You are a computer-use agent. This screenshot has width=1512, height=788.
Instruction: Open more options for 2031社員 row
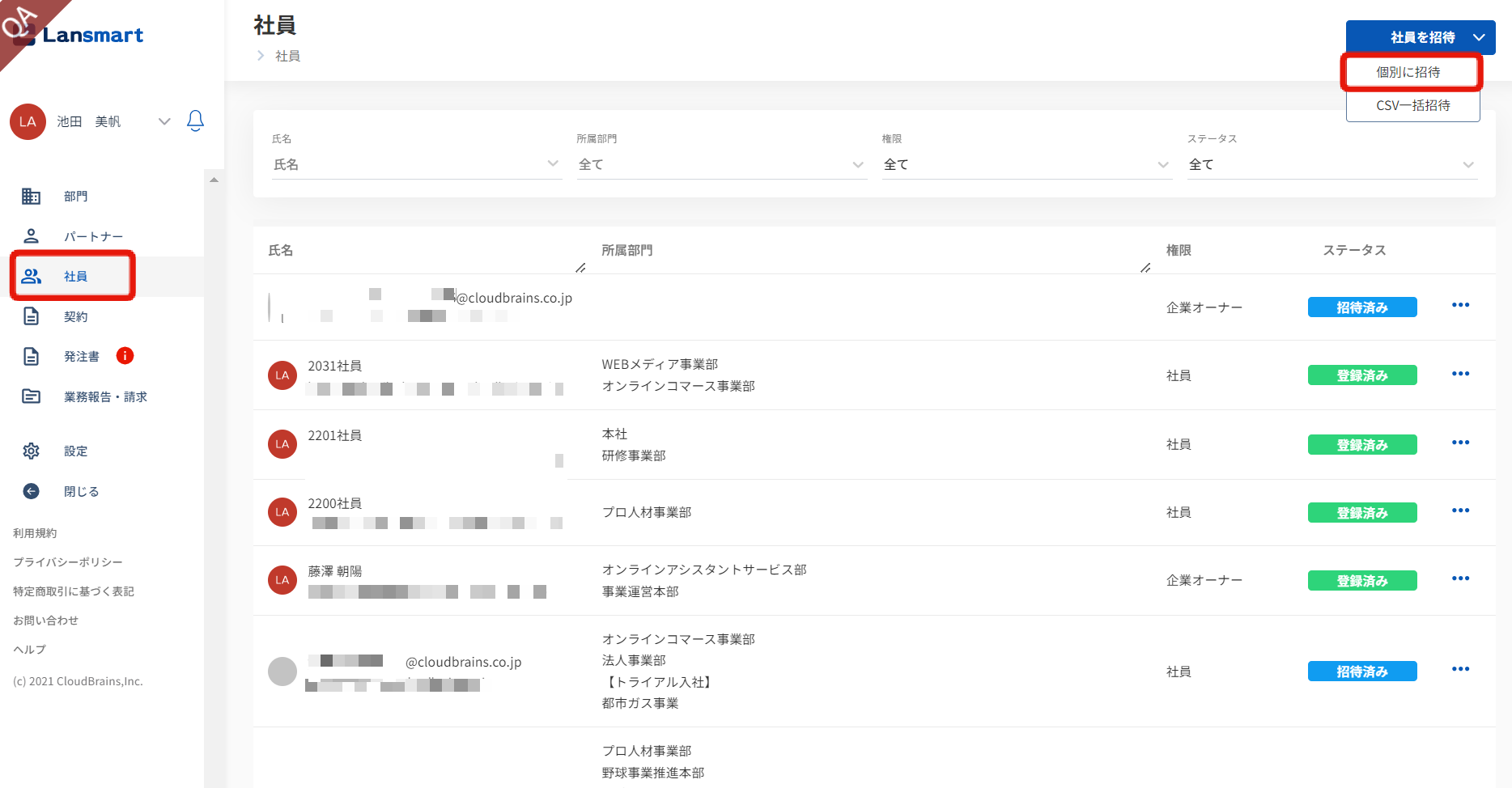[x=1460, y=374]
